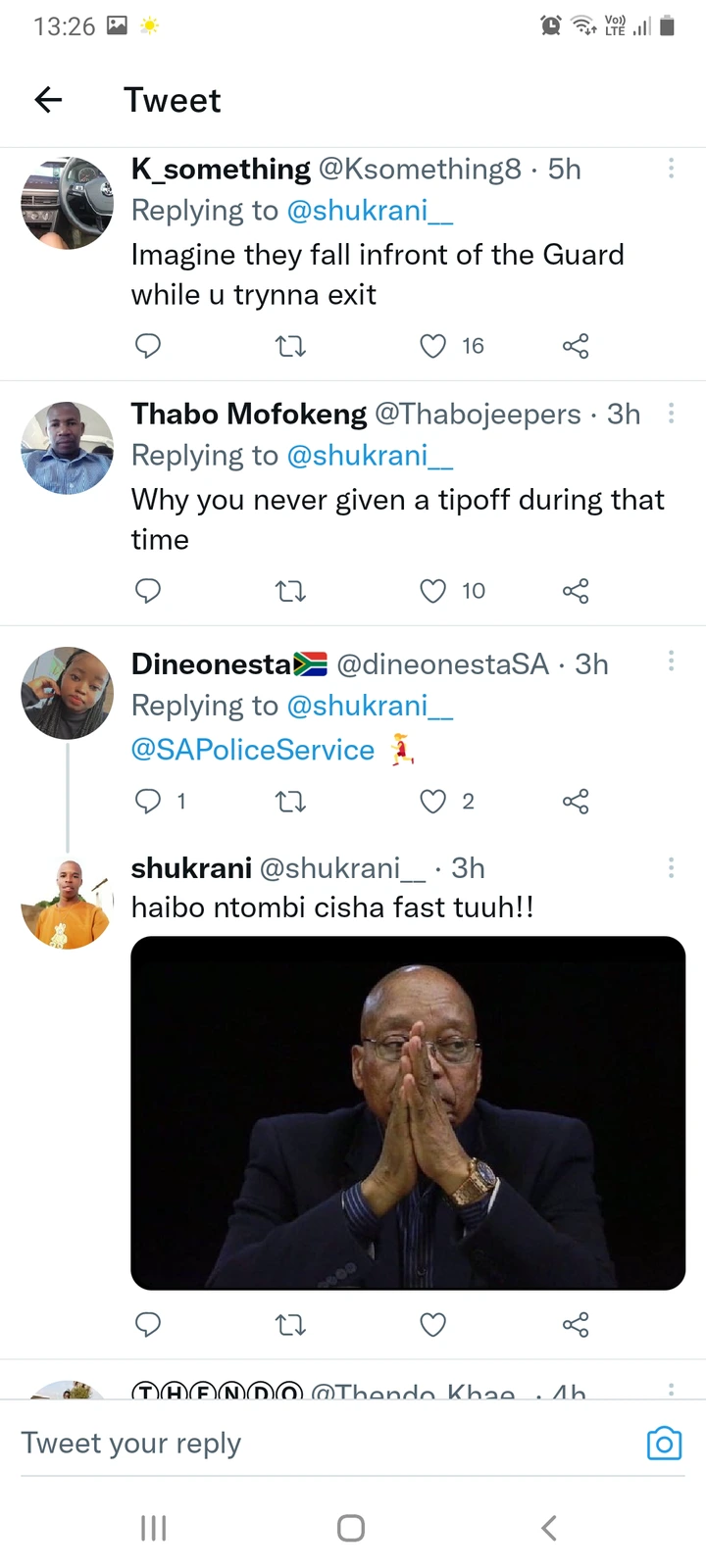Image resolution: width=706 pixels, height=1568 pixels.
Task: Open replies on Dineonesta's tweet
Action: [147, 802]
